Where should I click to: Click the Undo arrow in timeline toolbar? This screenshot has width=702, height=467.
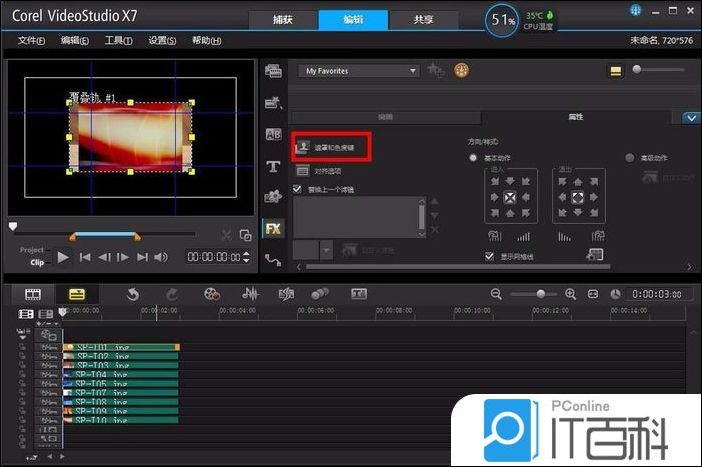132,294
